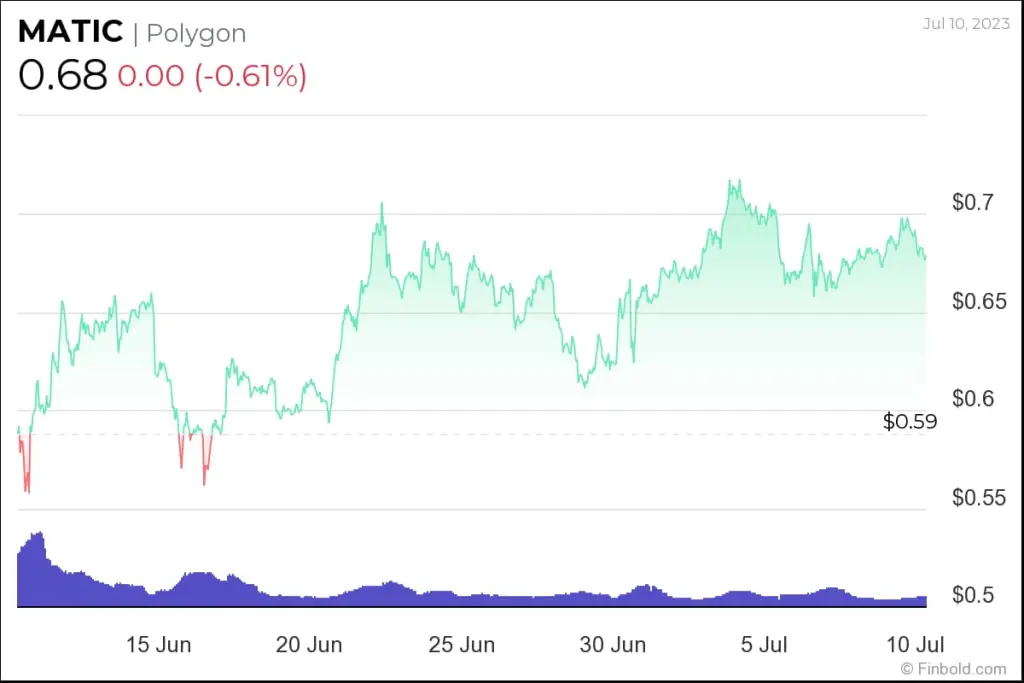Select the 20 Jun date marker
This screenshot has height=683, width=1024.
point(309,644)
